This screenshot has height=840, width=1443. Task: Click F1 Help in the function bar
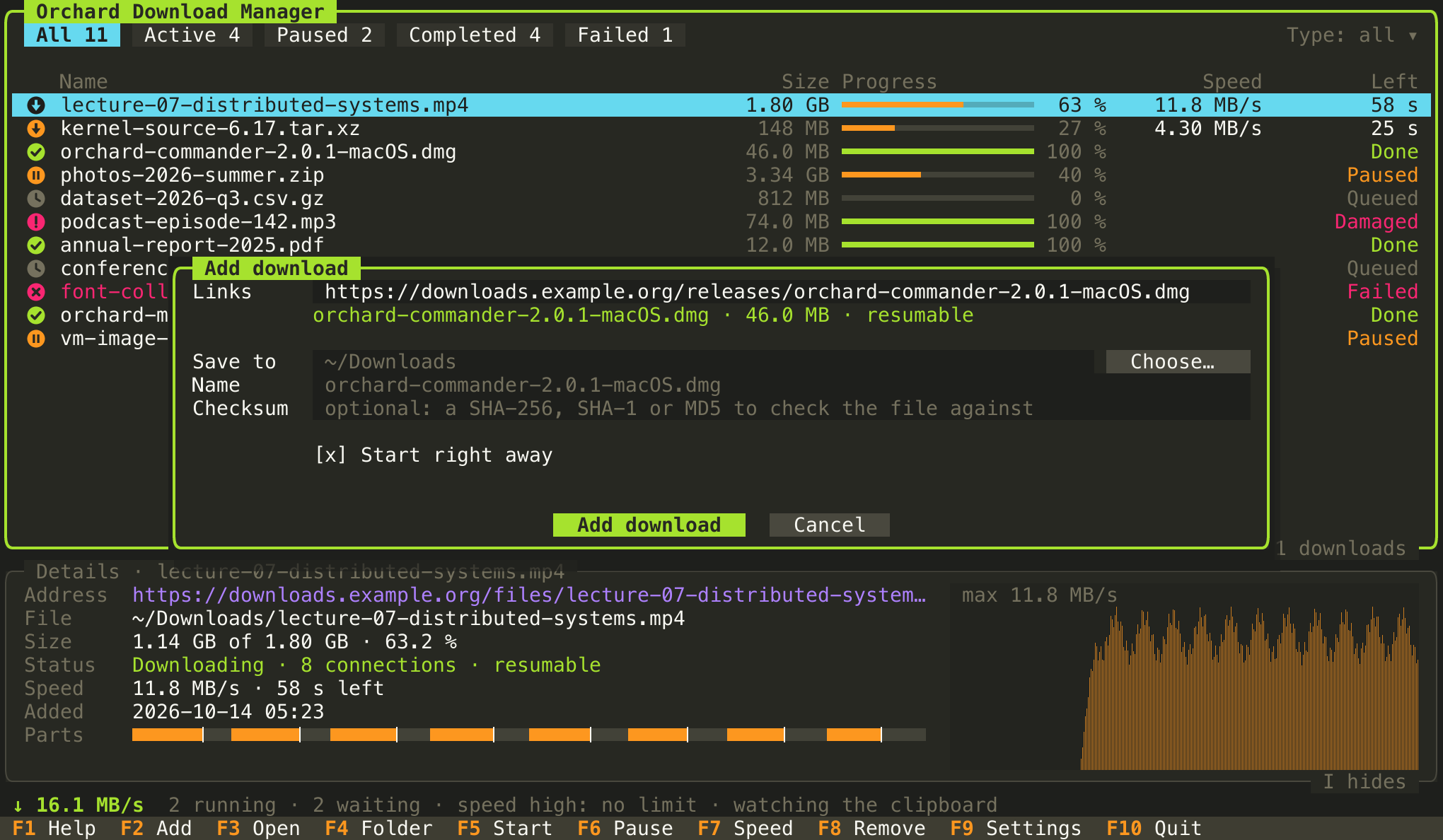coord(54,829)
